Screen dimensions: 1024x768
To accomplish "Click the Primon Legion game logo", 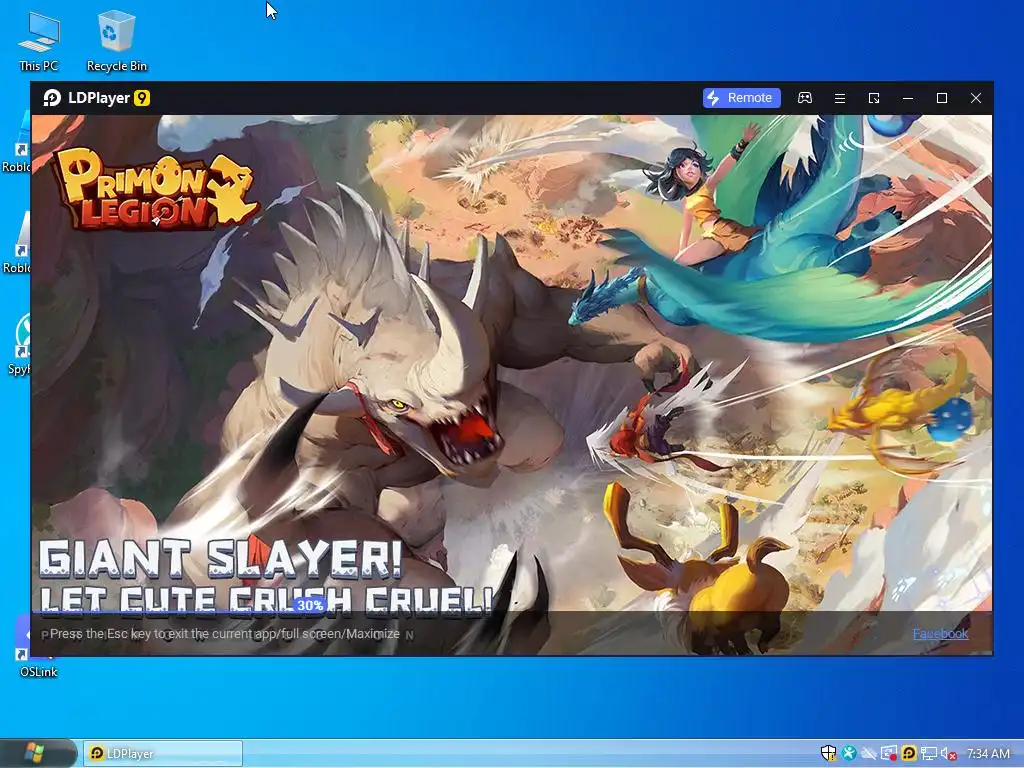I will [x=155, y=190].
